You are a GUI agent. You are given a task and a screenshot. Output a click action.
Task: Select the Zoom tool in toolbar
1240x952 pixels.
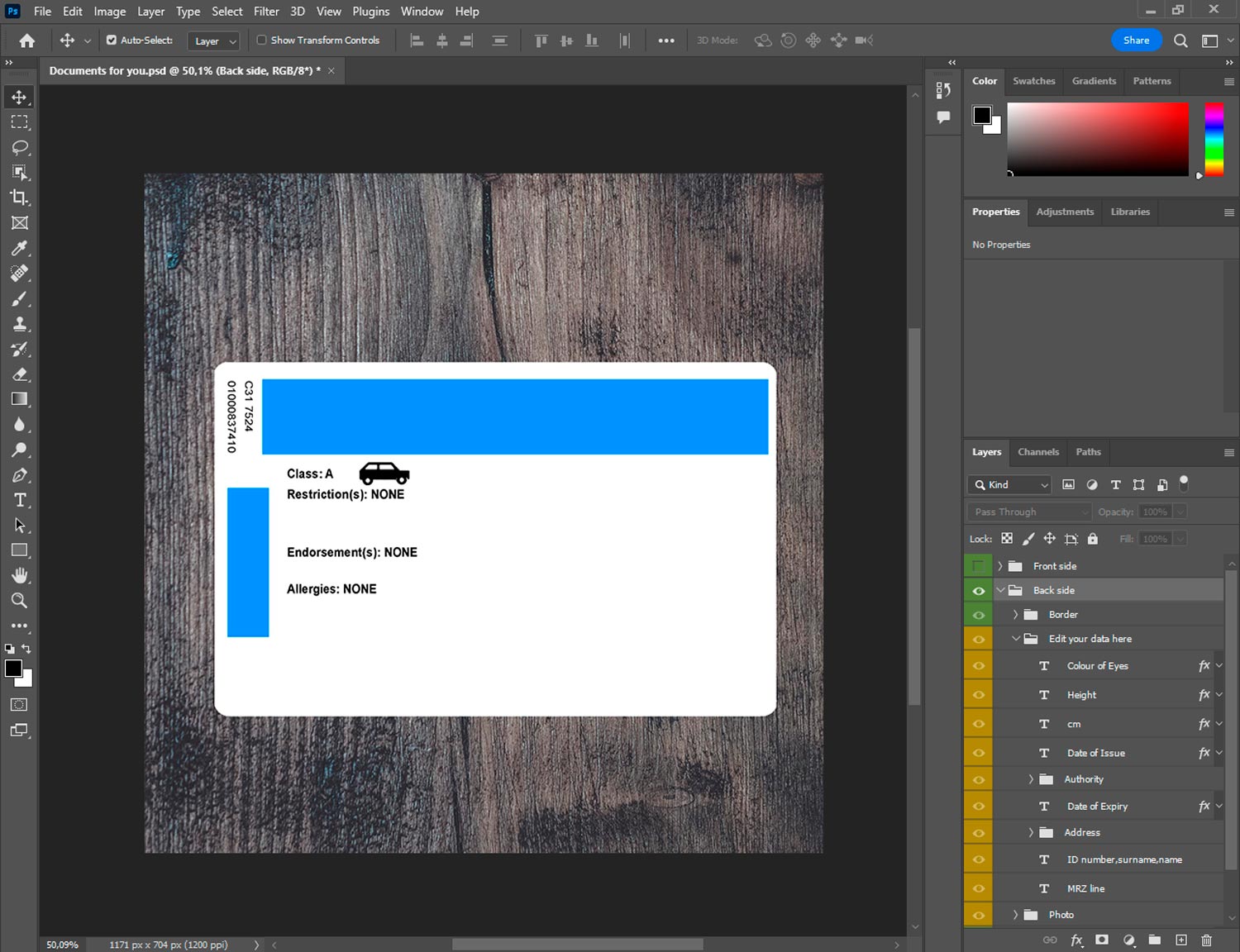[x=20, y=601]
